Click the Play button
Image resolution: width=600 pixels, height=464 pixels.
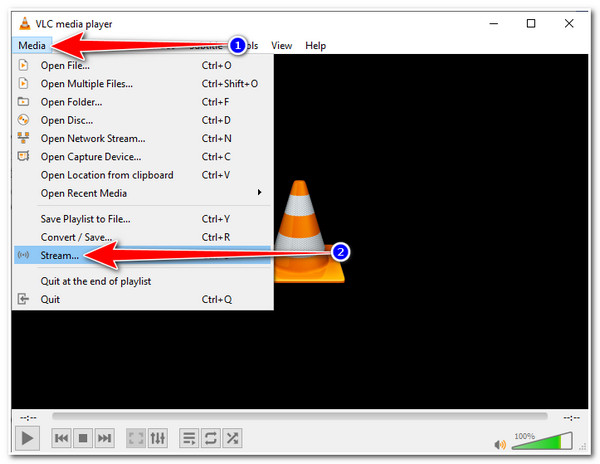point(27,438)
